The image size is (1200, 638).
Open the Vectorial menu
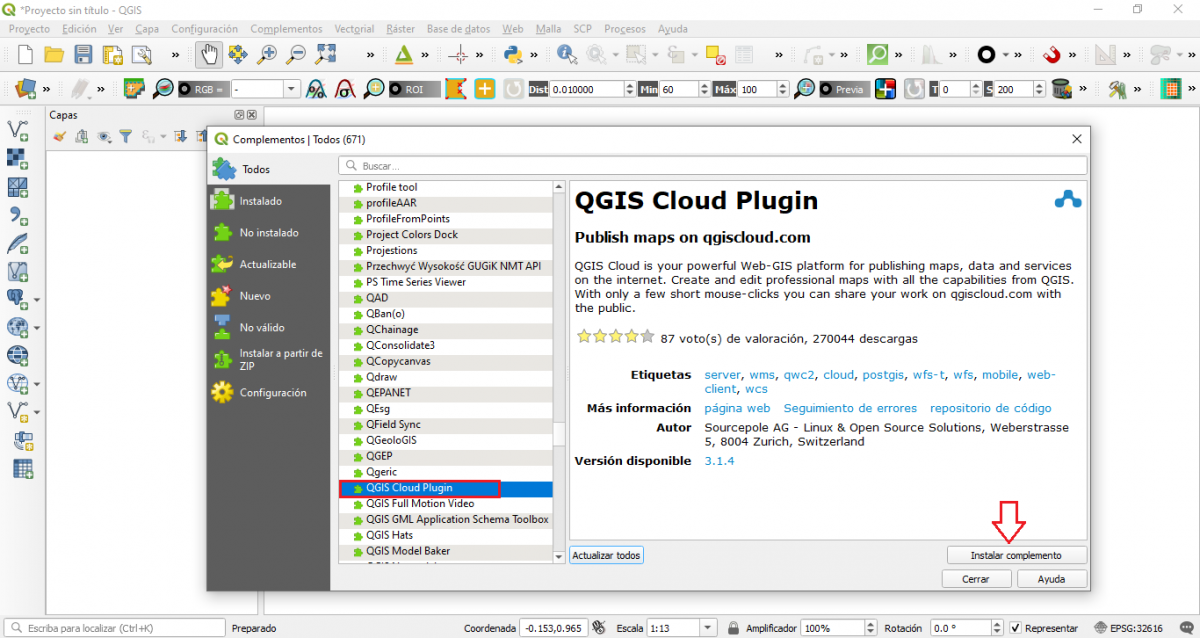(x=354, y=29)
